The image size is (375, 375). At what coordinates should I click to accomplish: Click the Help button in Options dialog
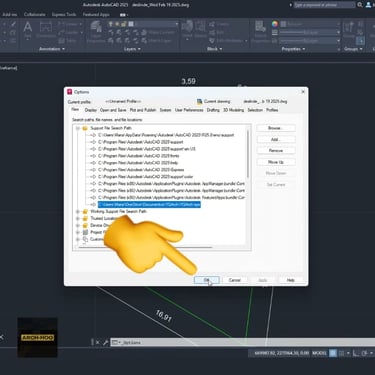coord(291,280)
